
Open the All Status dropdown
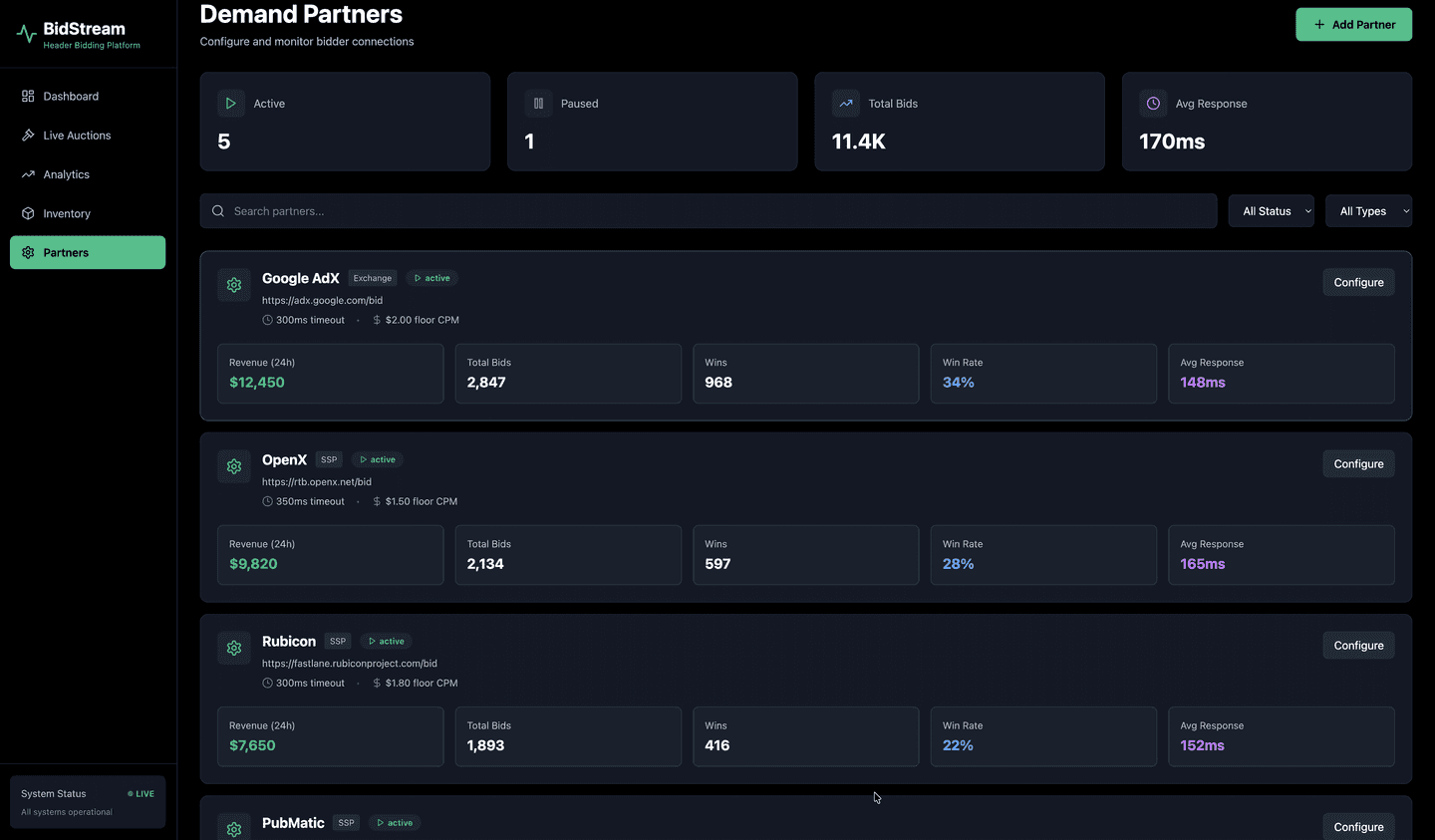click(x=1272, y=210)
